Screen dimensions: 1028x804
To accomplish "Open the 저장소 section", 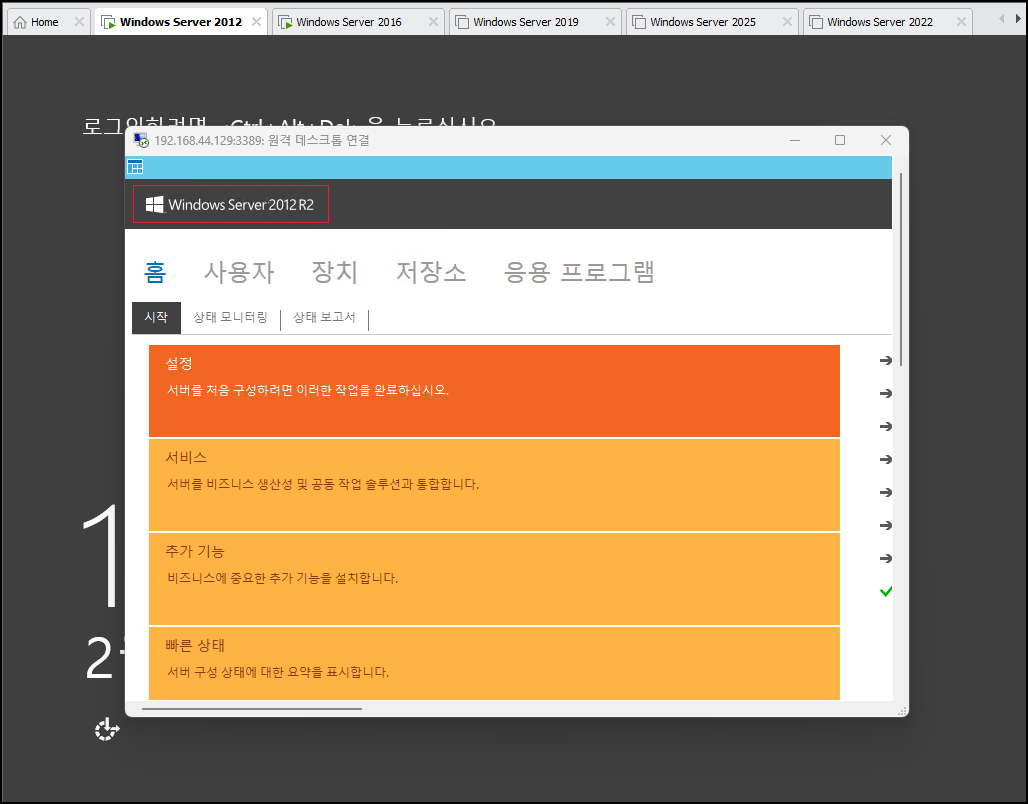I will 431,271.
